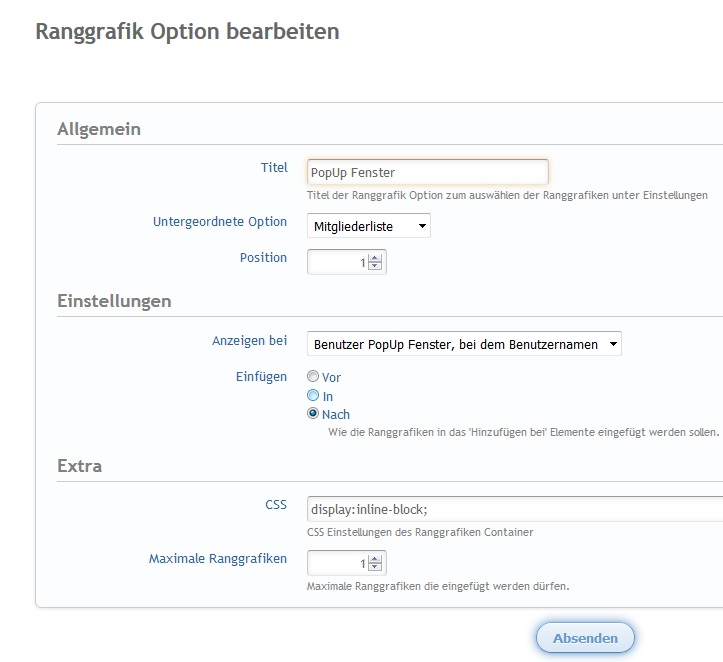
Task: Increase the Position value with up arrow
Action: [375, 257]
